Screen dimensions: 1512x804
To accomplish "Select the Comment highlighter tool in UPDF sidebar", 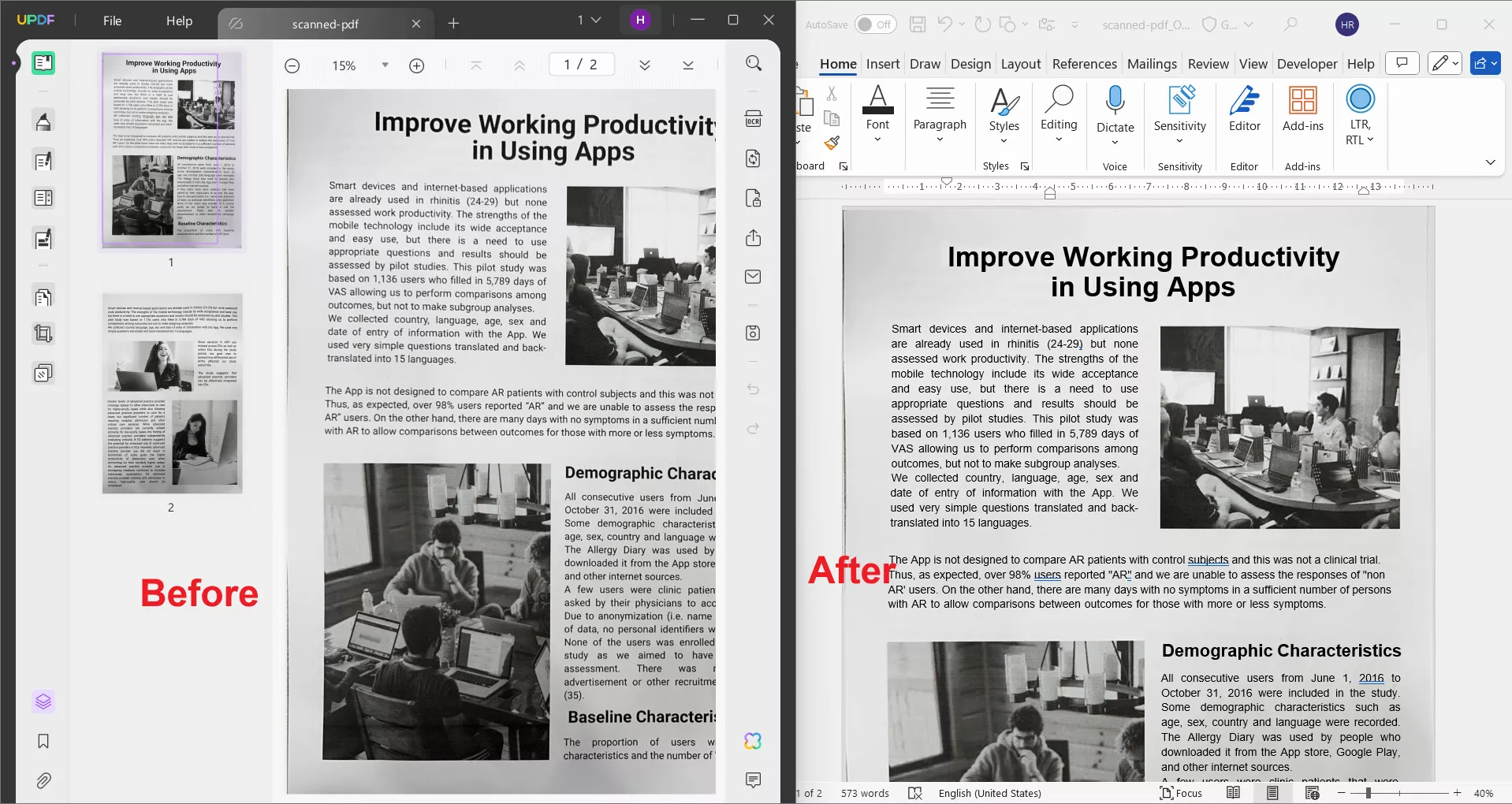I will 43,121.
